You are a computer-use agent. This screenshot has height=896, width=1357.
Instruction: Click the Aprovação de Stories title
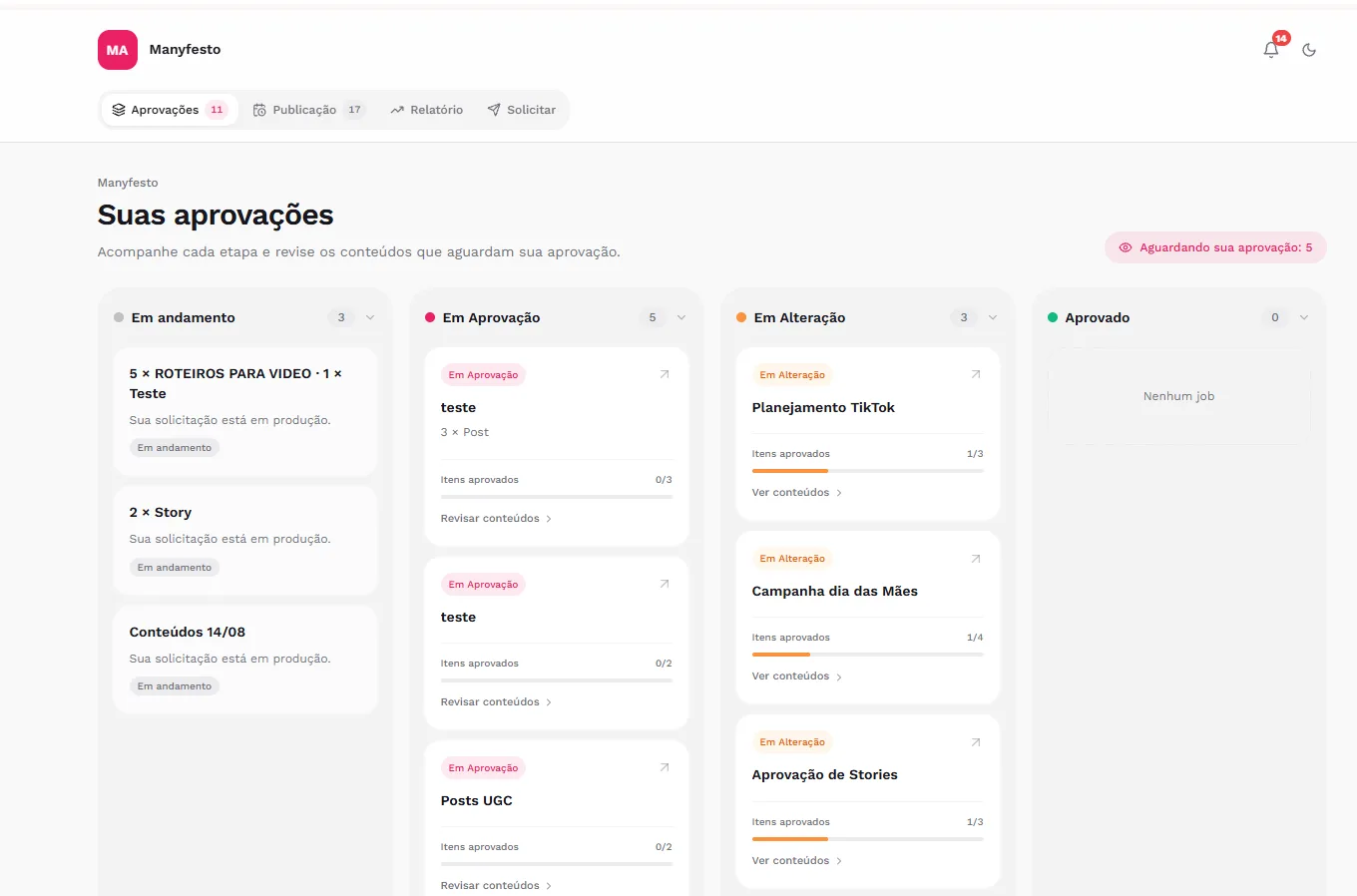pos(825,774)
